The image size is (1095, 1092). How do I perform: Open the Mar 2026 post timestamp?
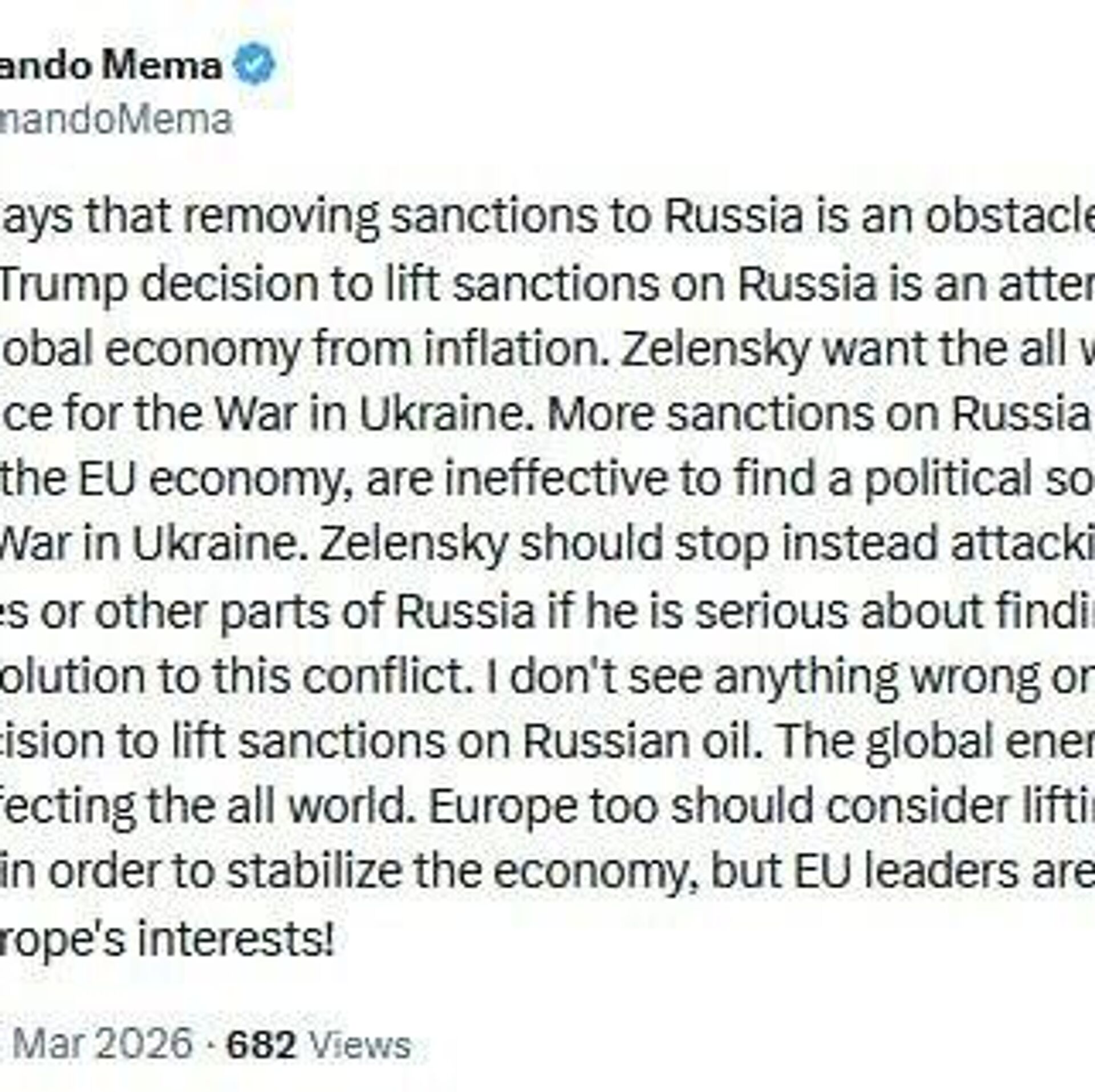[103, 1044]
